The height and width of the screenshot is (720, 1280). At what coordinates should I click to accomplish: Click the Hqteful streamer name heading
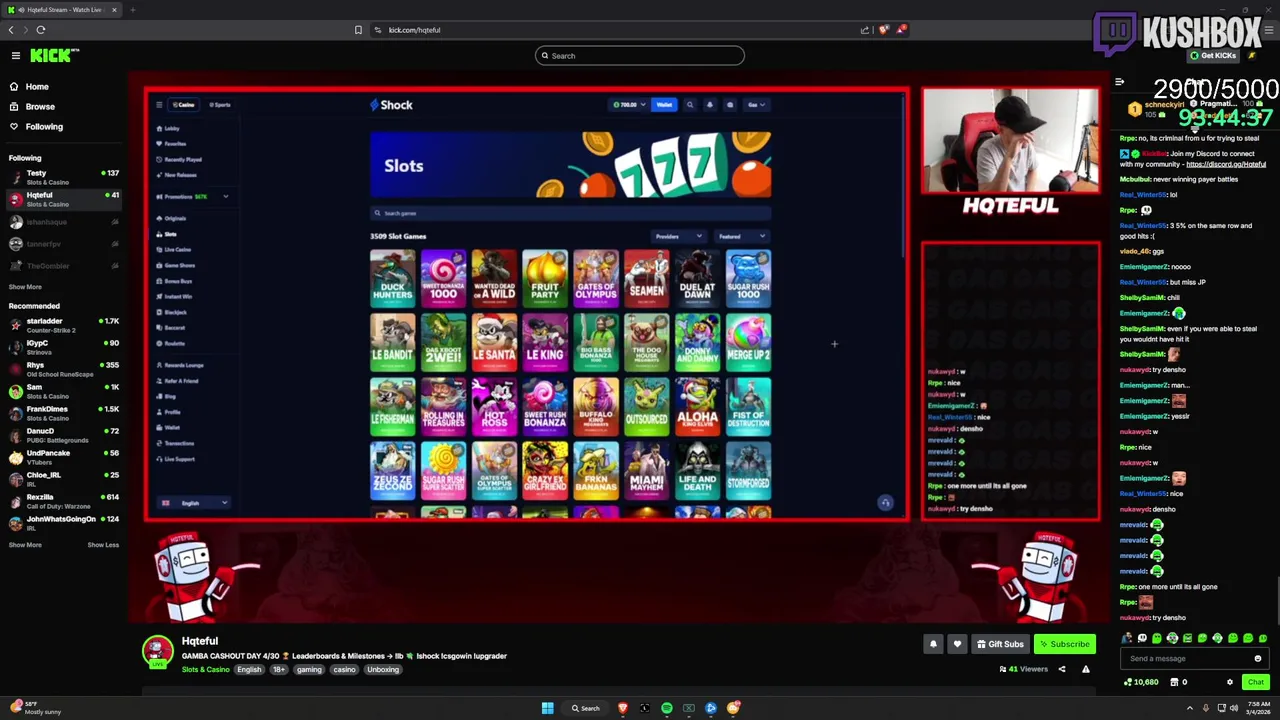[x=200, y=641]
